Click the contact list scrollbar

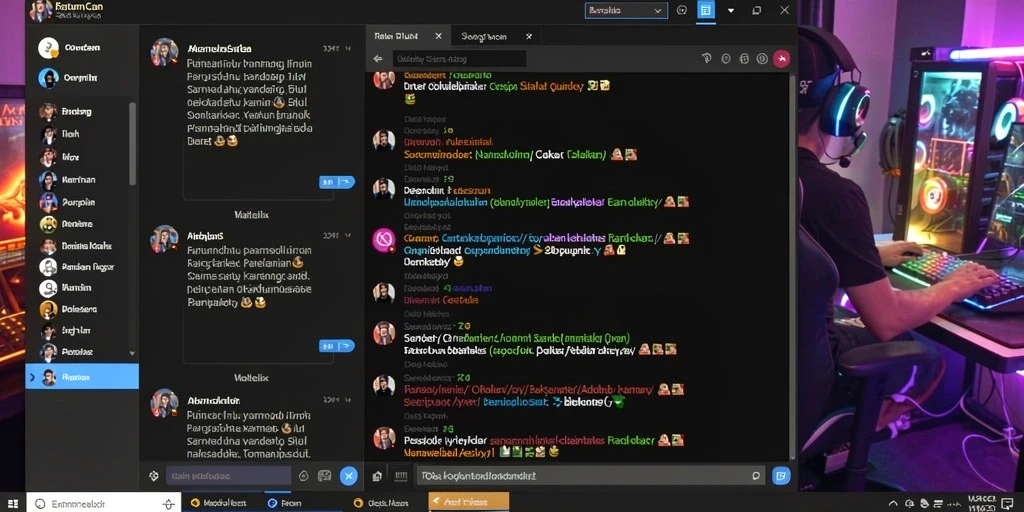(133, 144)
